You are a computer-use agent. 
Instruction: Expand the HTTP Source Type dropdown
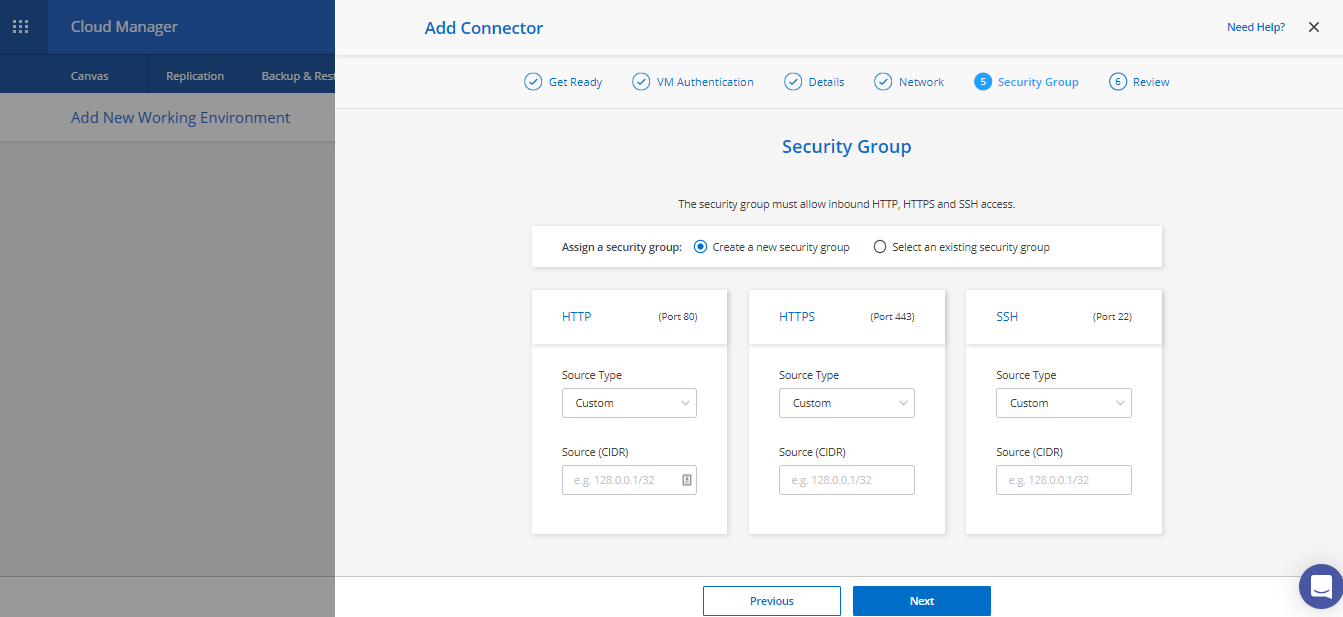coord(629,403)
